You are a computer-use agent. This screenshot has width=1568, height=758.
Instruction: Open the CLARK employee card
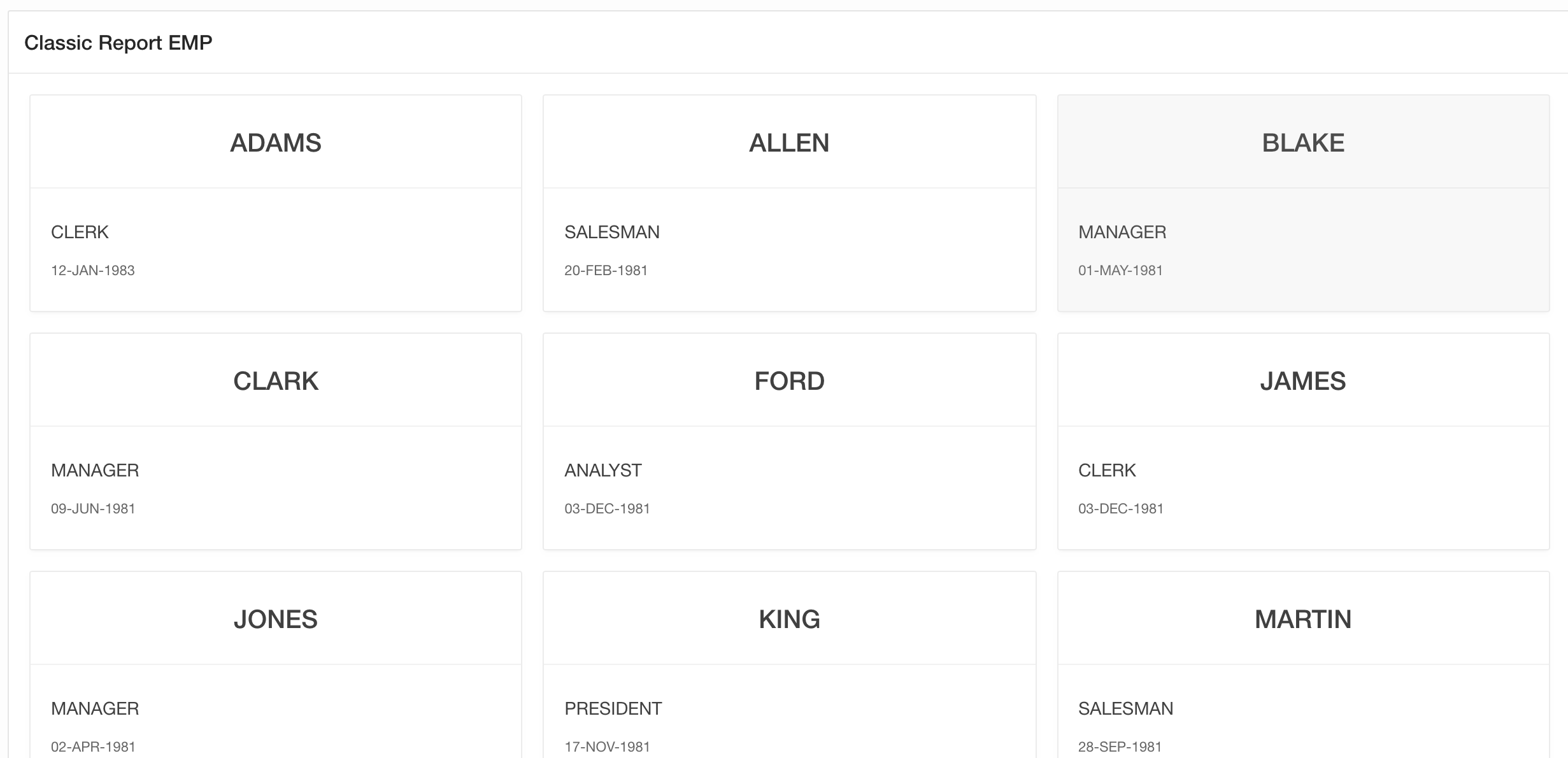275,381
